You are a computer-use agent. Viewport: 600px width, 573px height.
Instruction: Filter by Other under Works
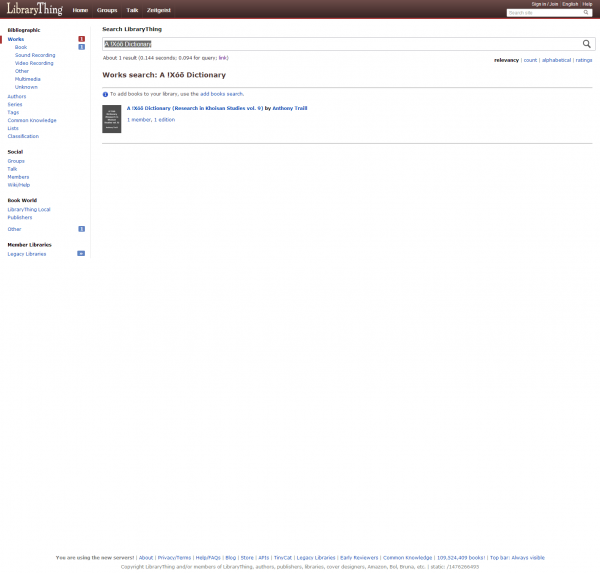[22, 71]
